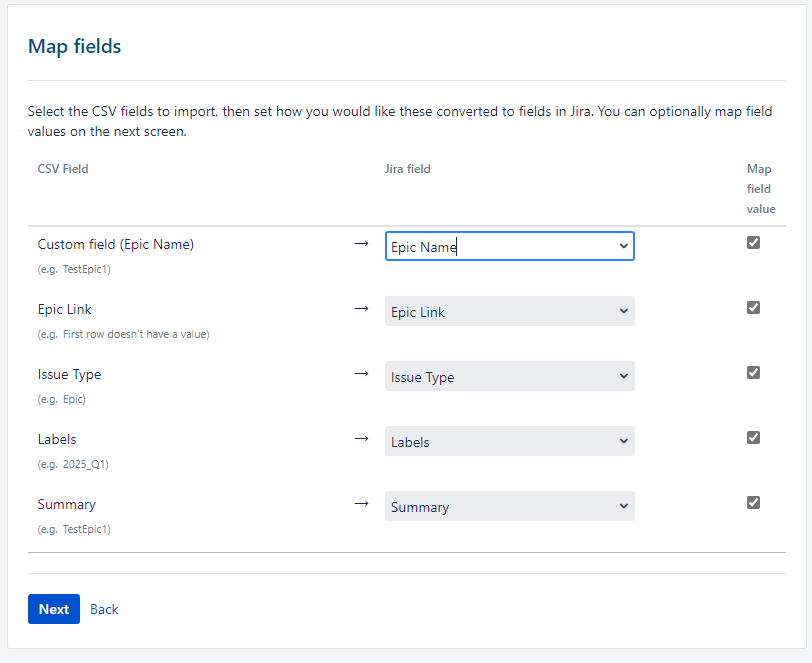812x663 pixels.
Task: Click the arrow icon in the Summary row
Action: pos(361,503)
